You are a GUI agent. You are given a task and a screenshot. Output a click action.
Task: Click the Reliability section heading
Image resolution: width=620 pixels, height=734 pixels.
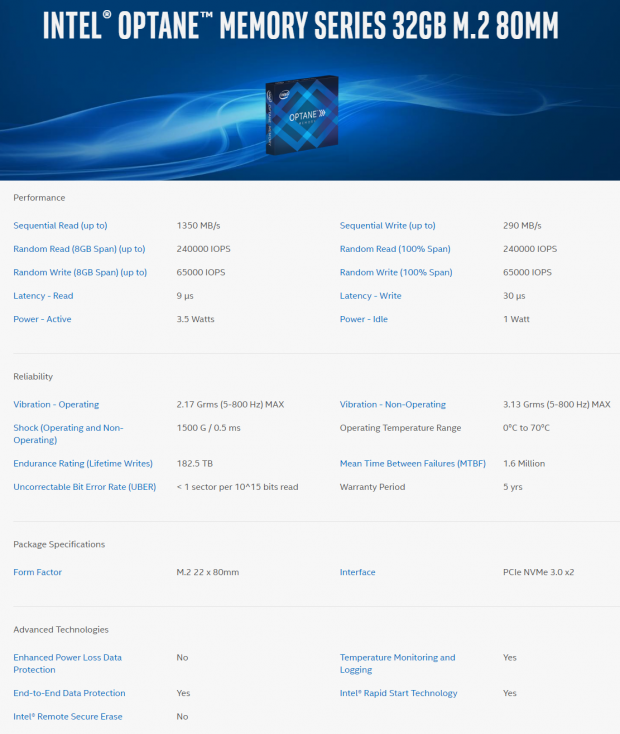tap(33, 376)
